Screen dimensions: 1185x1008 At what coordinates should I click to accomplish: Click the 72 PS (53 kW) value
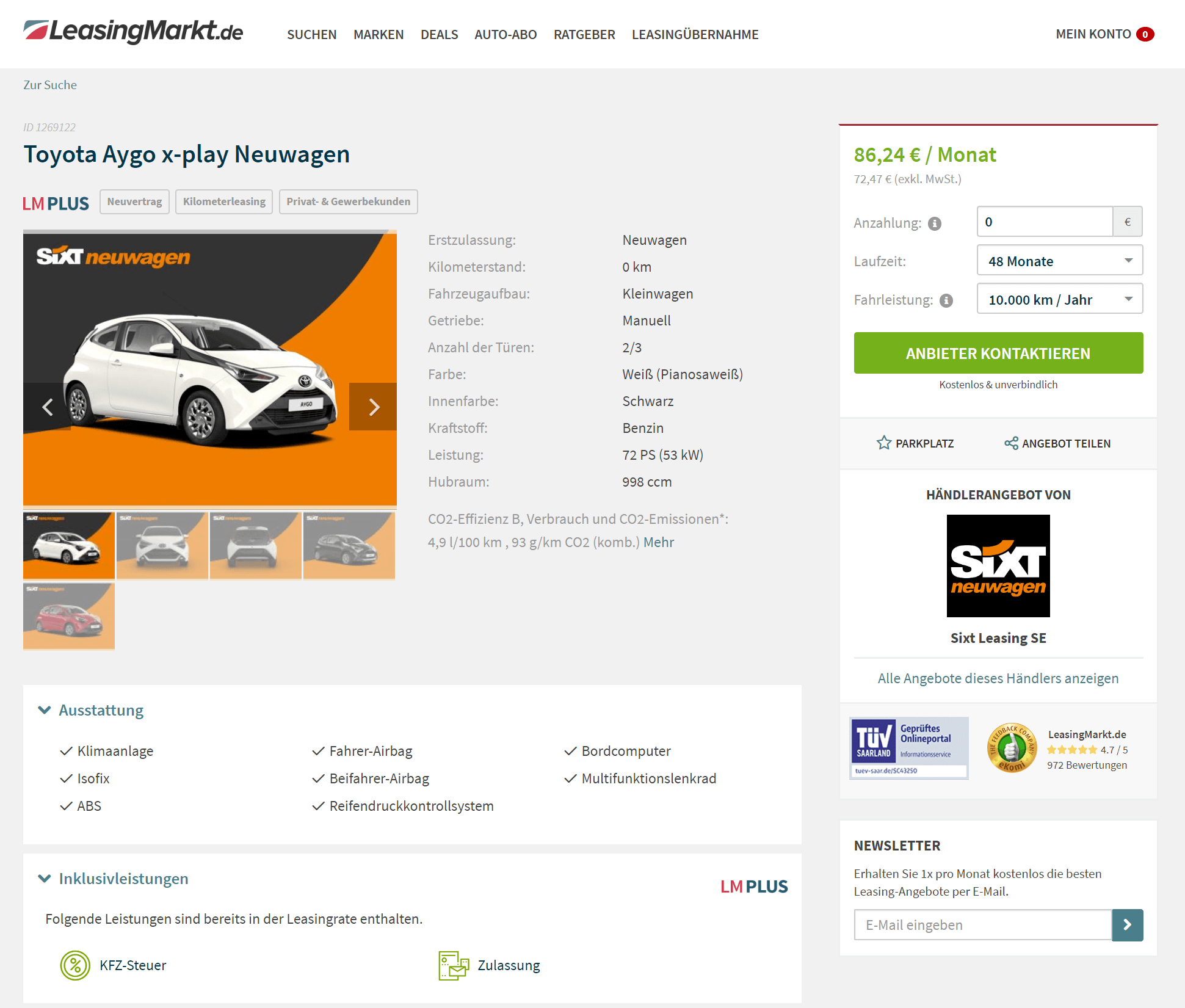(x=663, y=455)
